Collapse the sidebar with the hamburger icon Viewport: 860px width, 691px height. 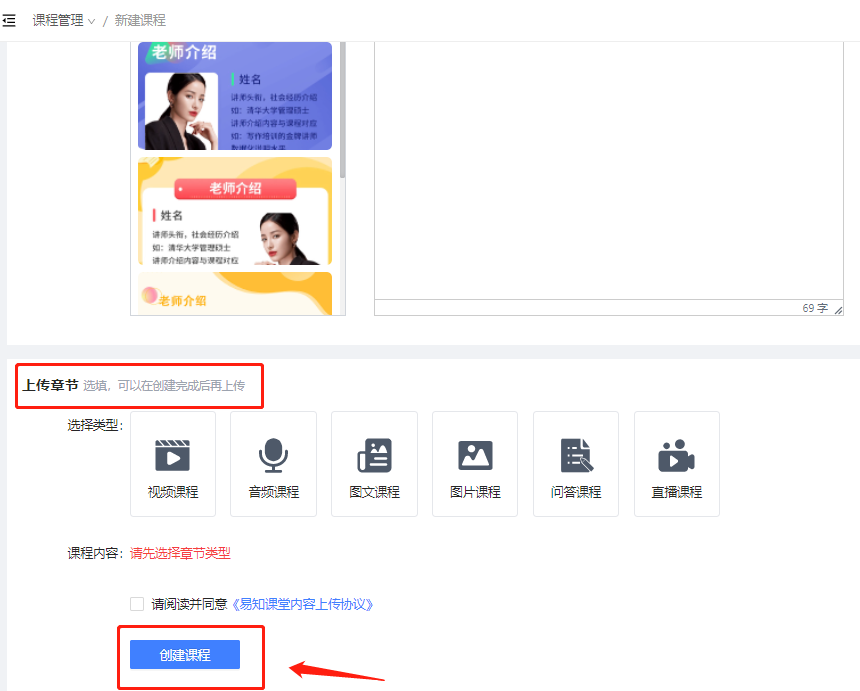(x=9, y=21)
